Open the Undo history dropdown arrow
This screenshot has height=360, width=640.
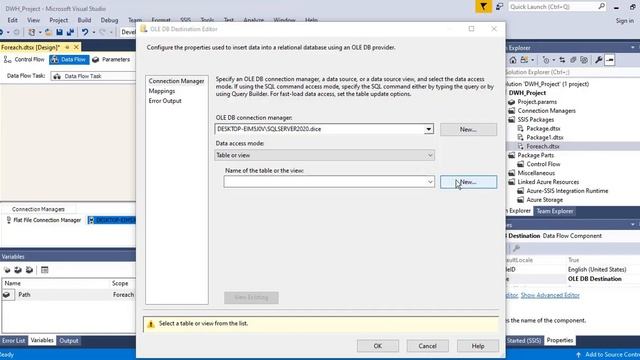pyautogui.click(x=93, y=32)
